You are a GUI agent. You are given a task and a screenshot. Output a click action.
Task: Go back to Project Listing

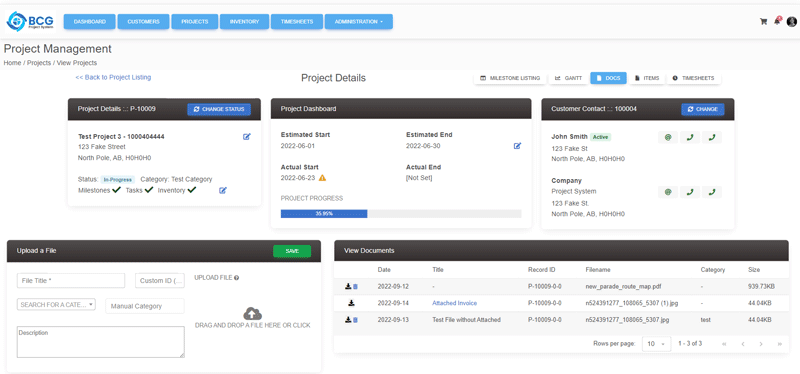coord(113,78)
